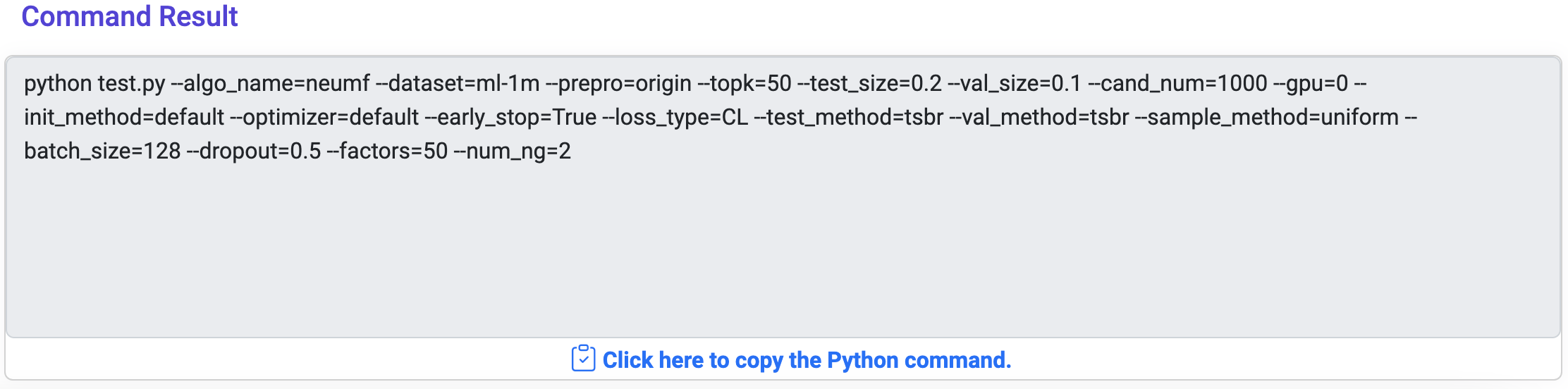Click the init_method=default text
The image size is (1568, 389).
tap(124, 118)
